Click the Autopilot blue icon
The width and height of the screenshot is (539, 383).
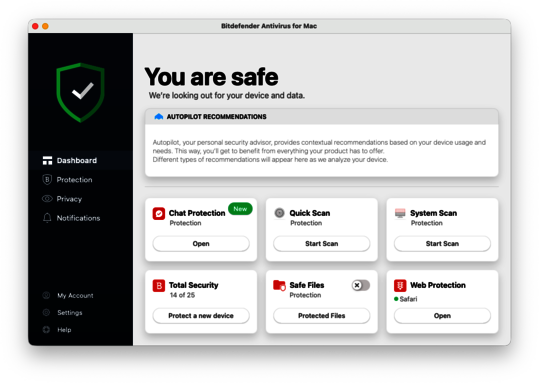pyautogui.click(x=158, y=117)
